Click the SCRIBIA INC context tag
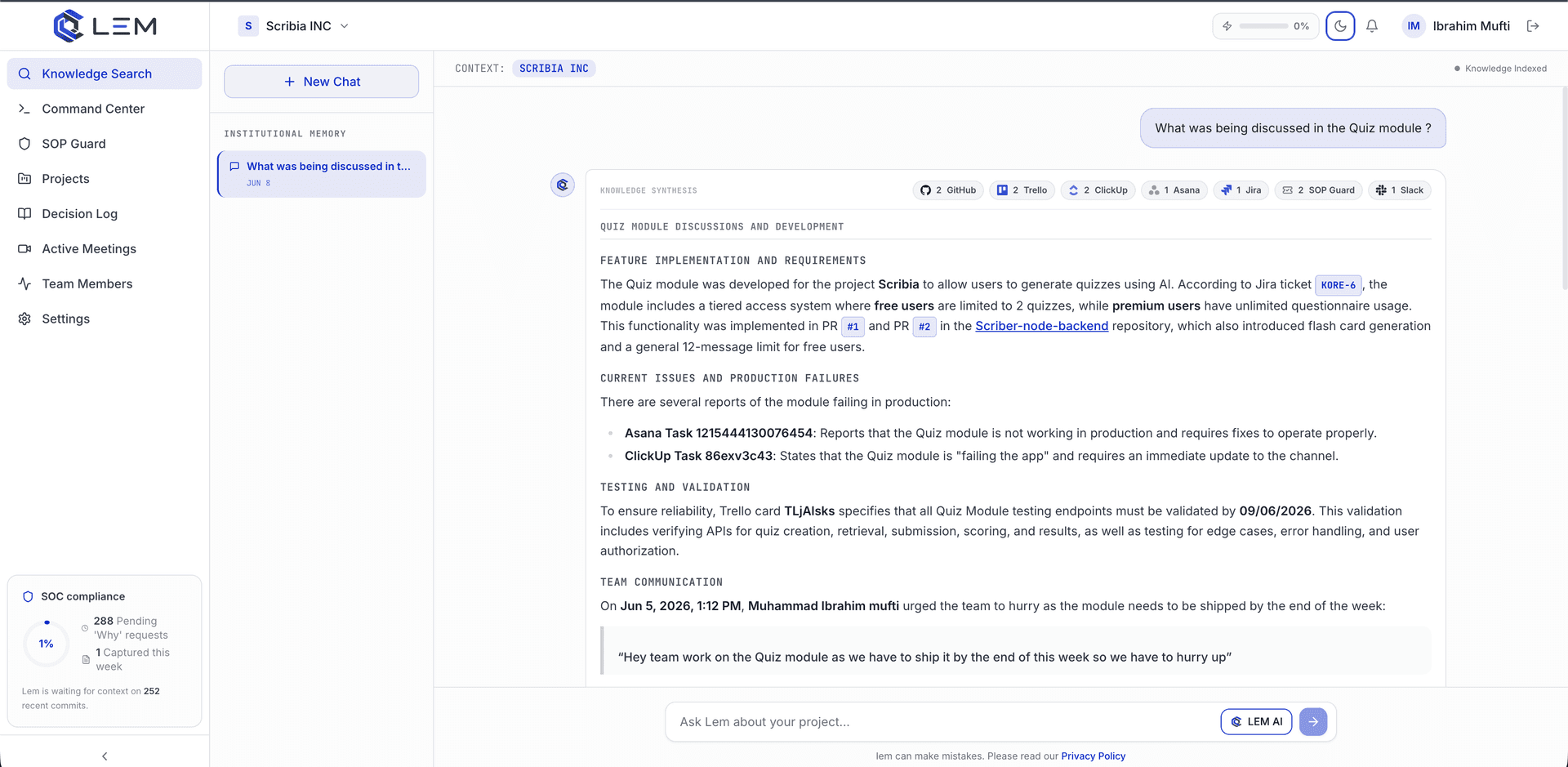Viewport: 1568px width, 767px height. pyautogui.click(x=554, y=69)
